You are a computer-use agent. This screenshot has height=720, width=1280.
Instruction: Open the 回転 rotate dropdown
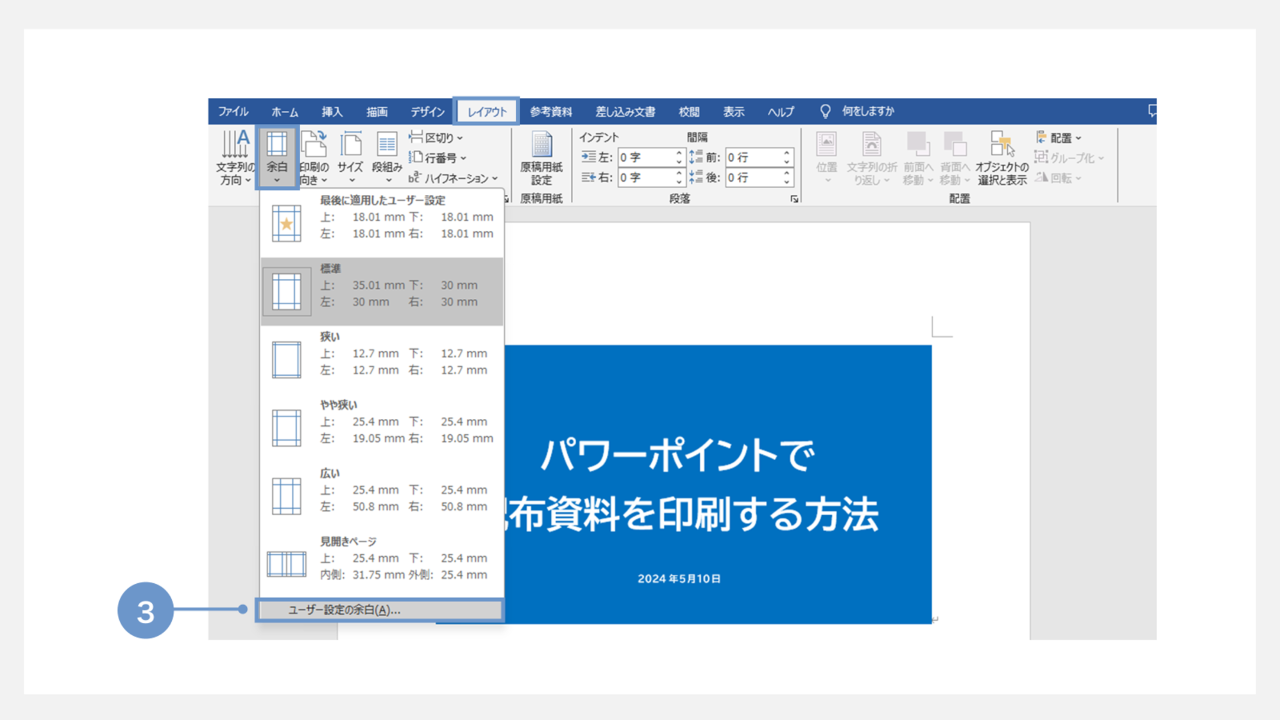1058,178
